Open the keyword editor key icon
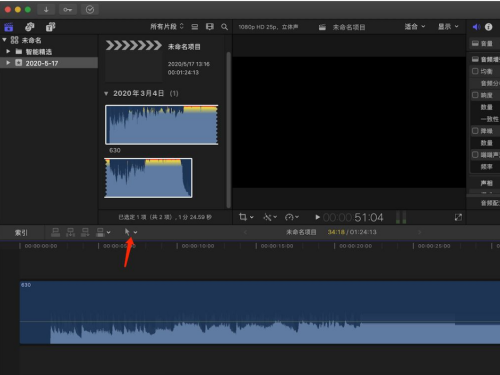 click(68, 10)
